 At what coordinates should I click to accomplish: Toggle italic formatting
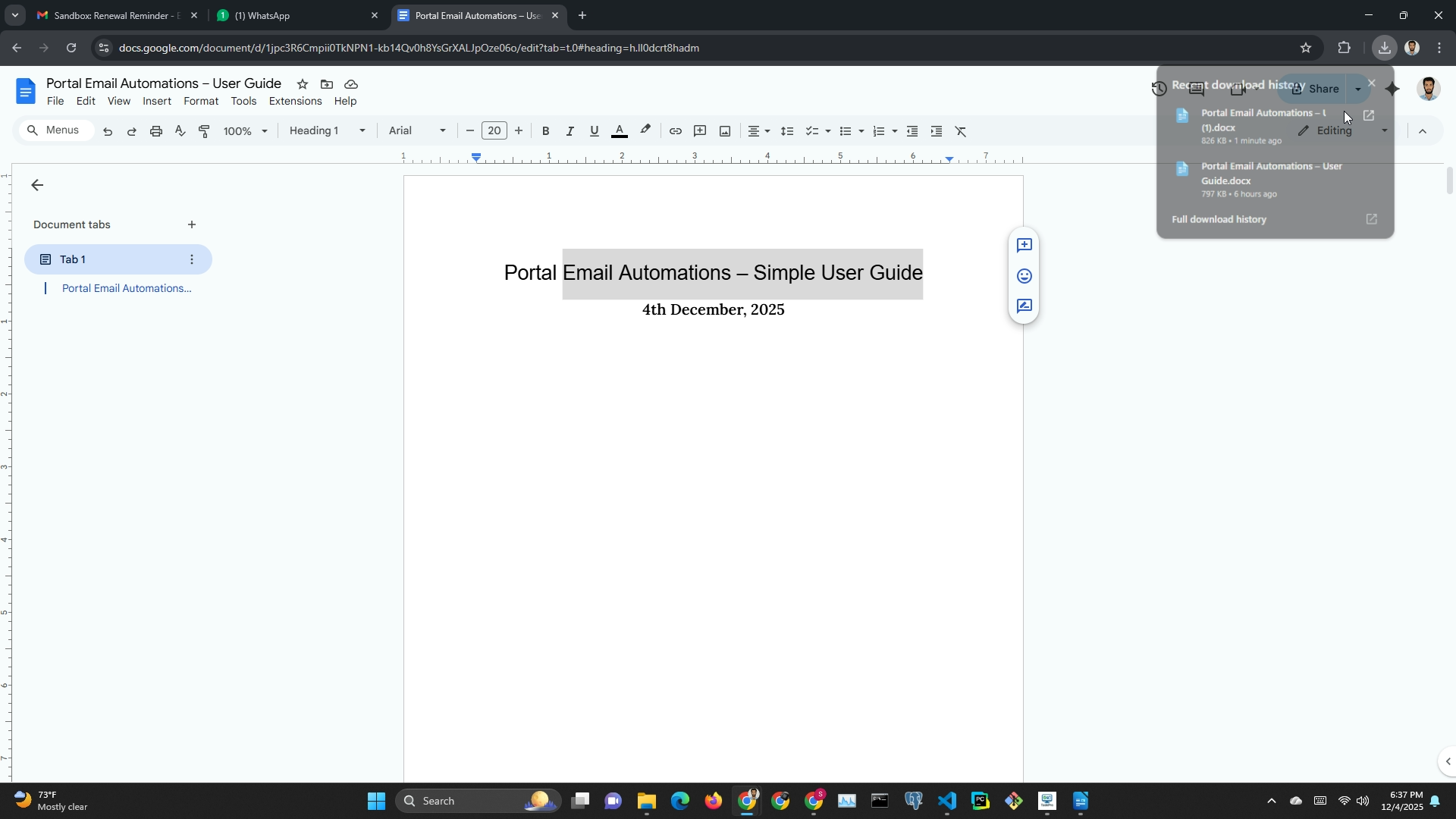(570, 131)
